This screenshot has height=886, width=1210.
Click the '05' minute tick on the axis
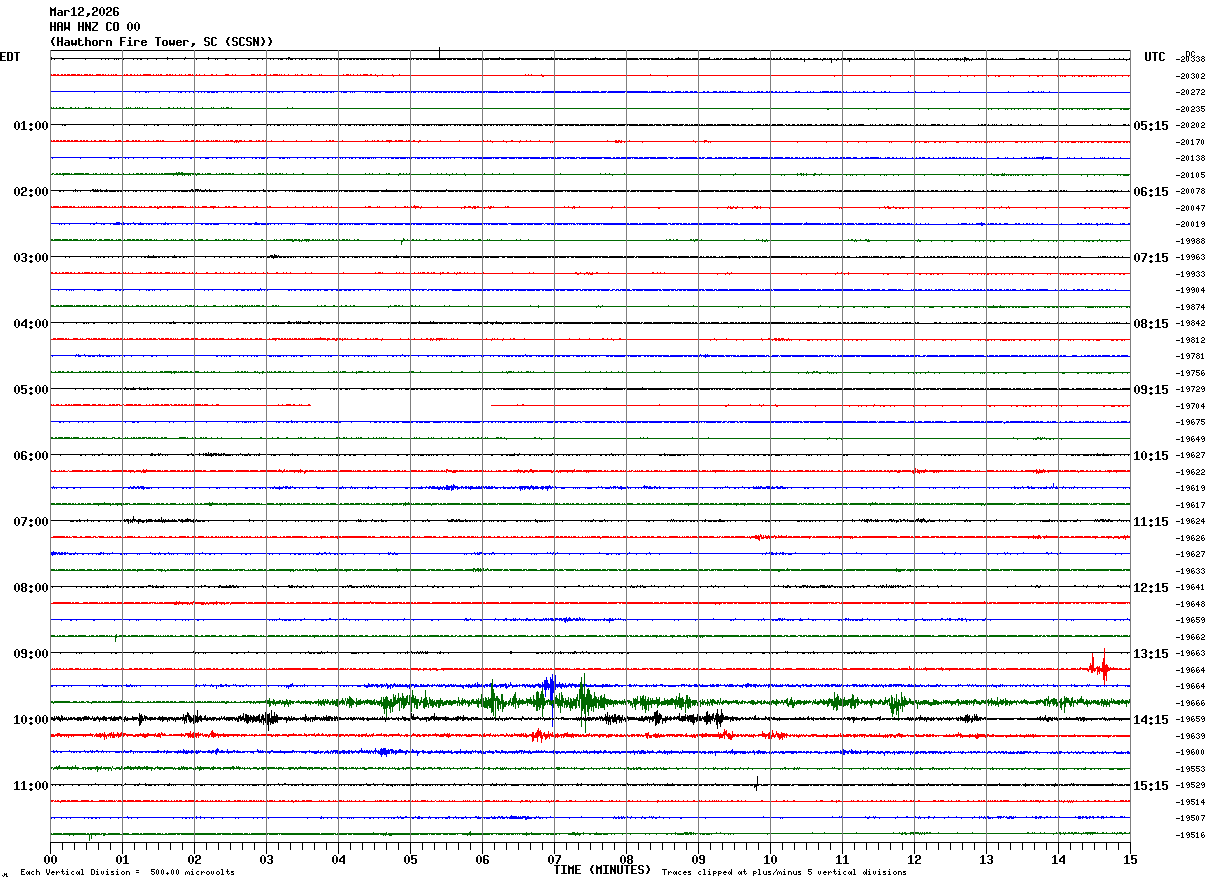[x=410, y=859]
